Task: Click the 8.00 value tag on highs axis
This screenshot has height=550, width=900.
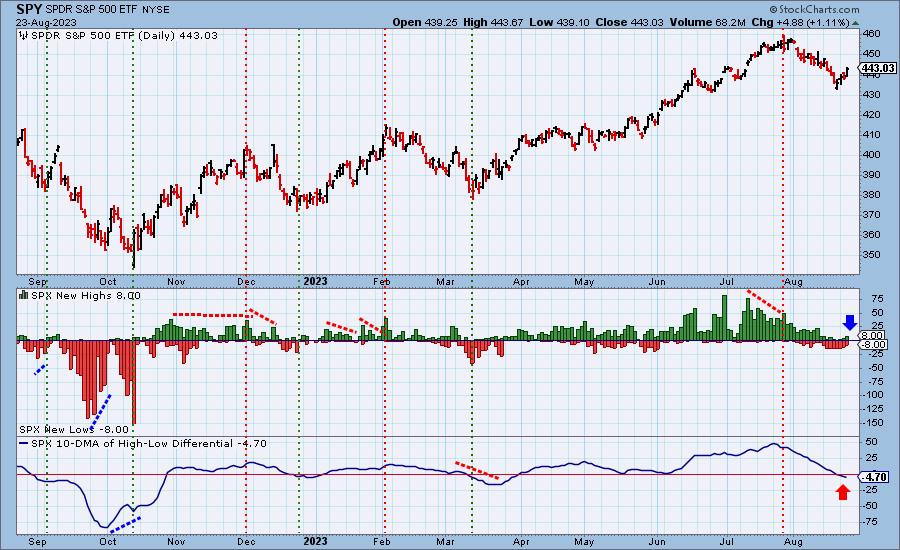Action: (x=872, y=335)
